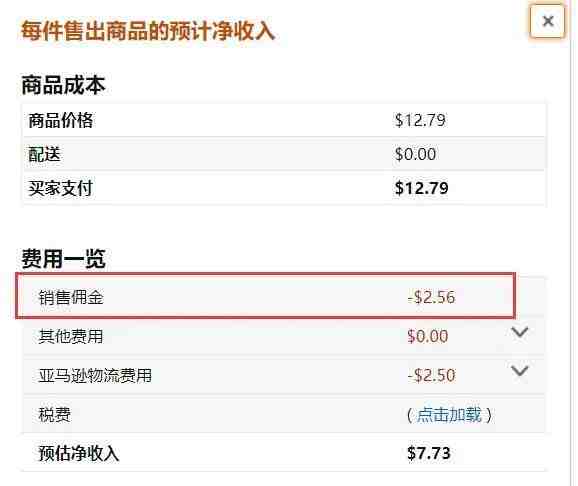Click the popup title 每件售出商品的预计净收入
This screenshot has height=486, width=578.
[148, 31]
